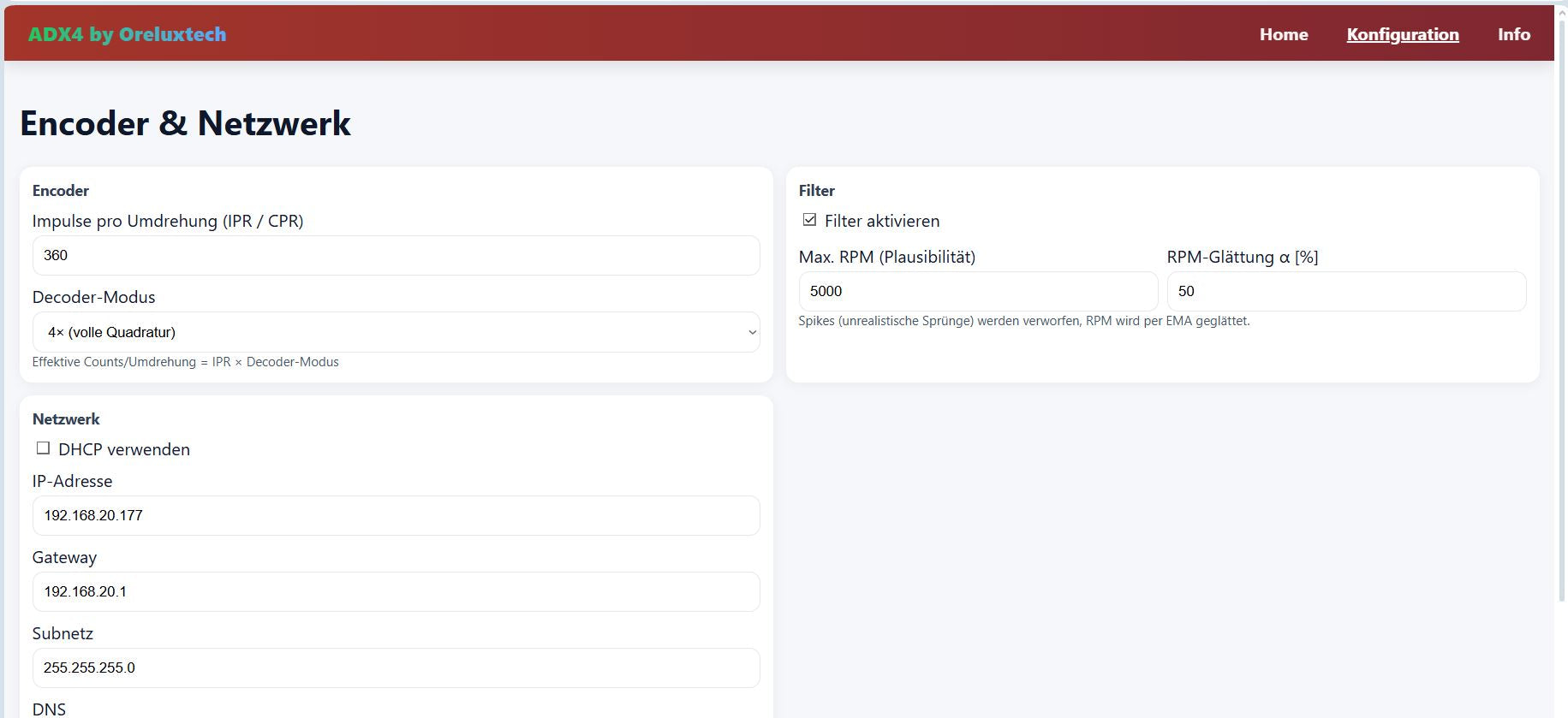The width and height of the screenshot is (1568, 718).
Task: Open the Konfiguration nav link
Action: tap(1402, 34)
